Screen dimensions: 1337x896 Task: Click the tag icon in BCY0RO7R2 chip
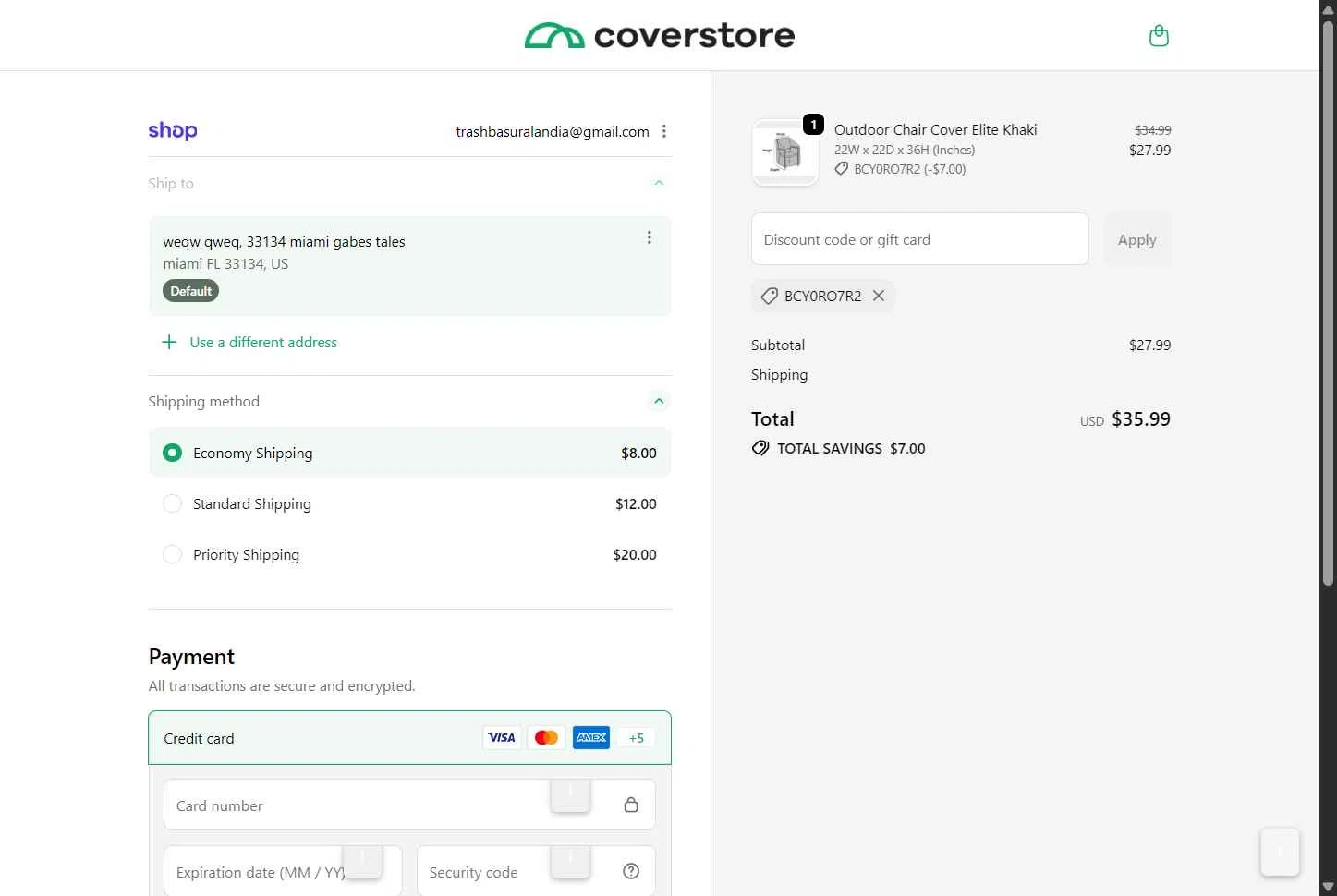(769, 296)
